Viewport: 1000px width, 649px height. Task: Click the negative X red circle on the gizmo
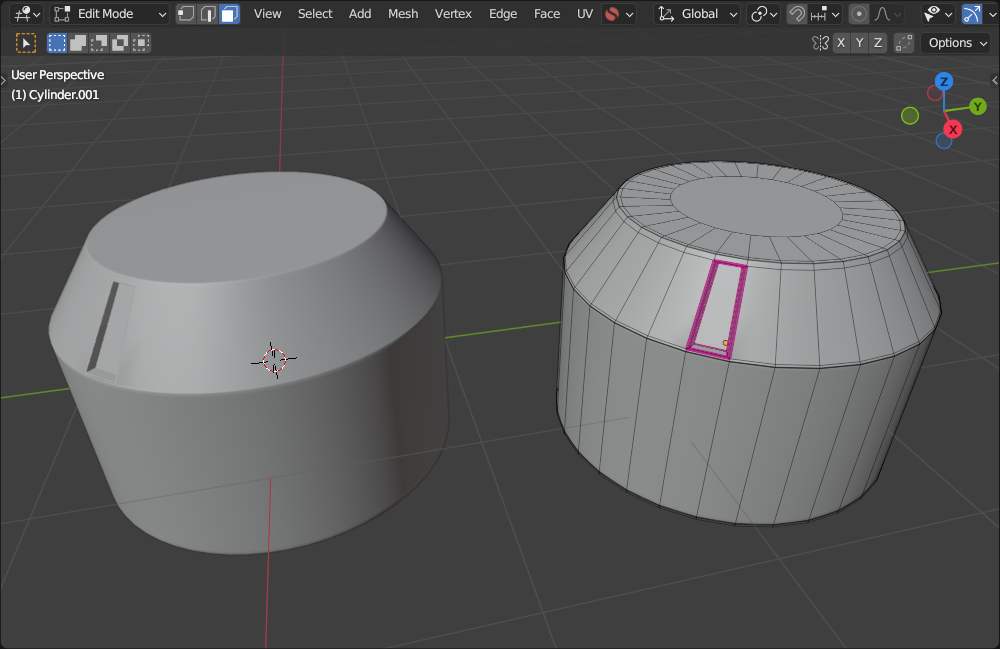[935, 93]
